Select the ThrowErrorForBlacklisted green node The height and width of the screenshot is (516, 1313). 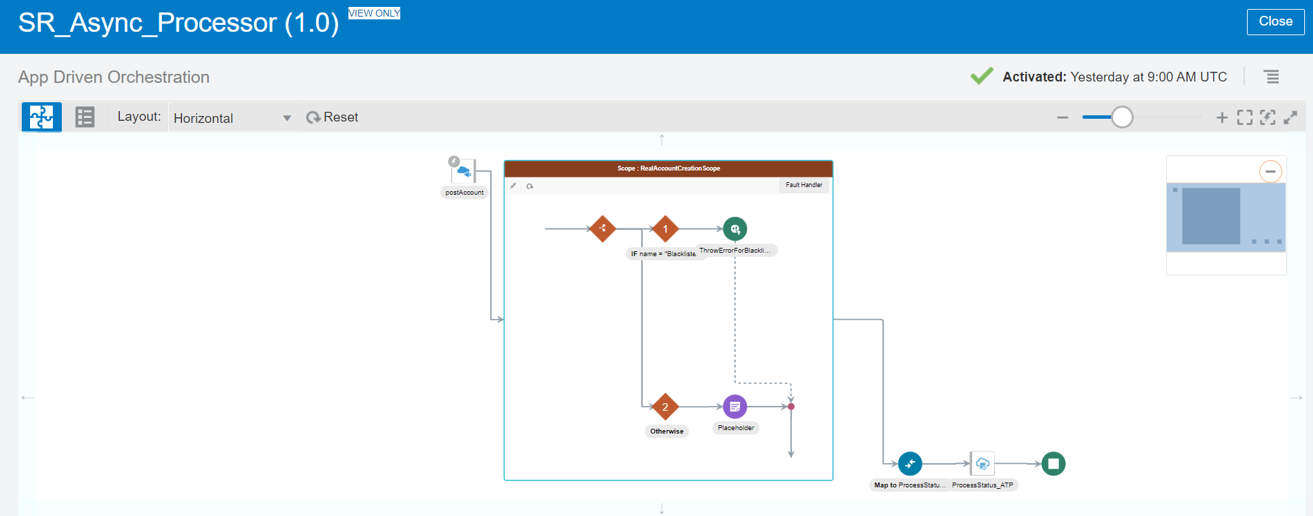tap(735, 229)
